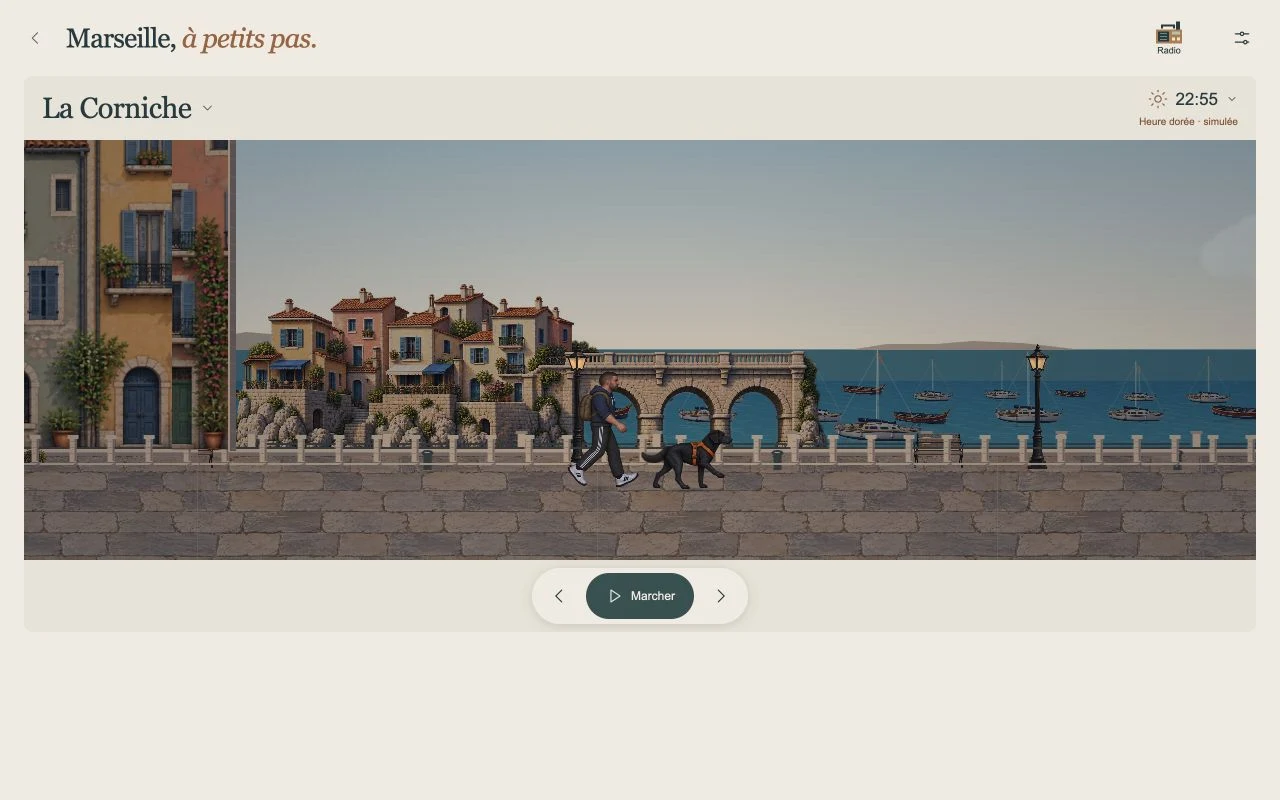Go back with the top-left arrow

tap(35, 38)
